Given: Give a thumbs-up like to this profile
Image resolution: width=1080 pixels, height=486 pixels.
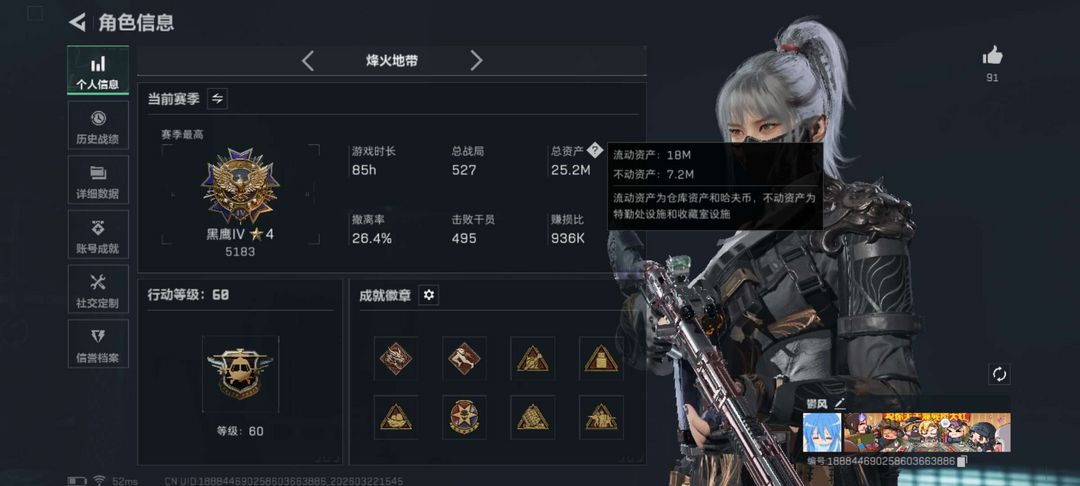Looking at the screenshot, I should point(992,55).
